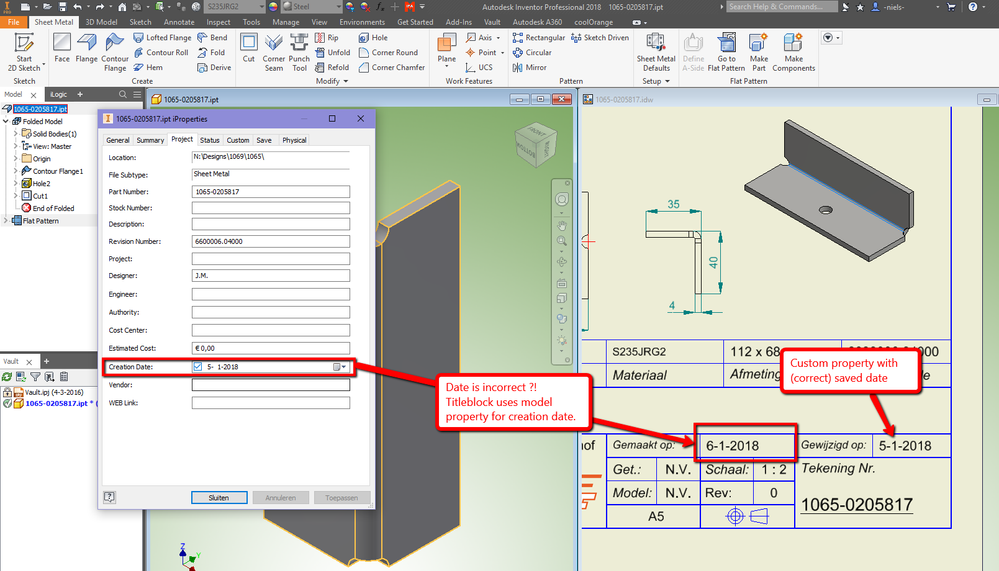Expand the Folded Model node
The height and width of the screenshot is (571, 999).
point(6,121)
